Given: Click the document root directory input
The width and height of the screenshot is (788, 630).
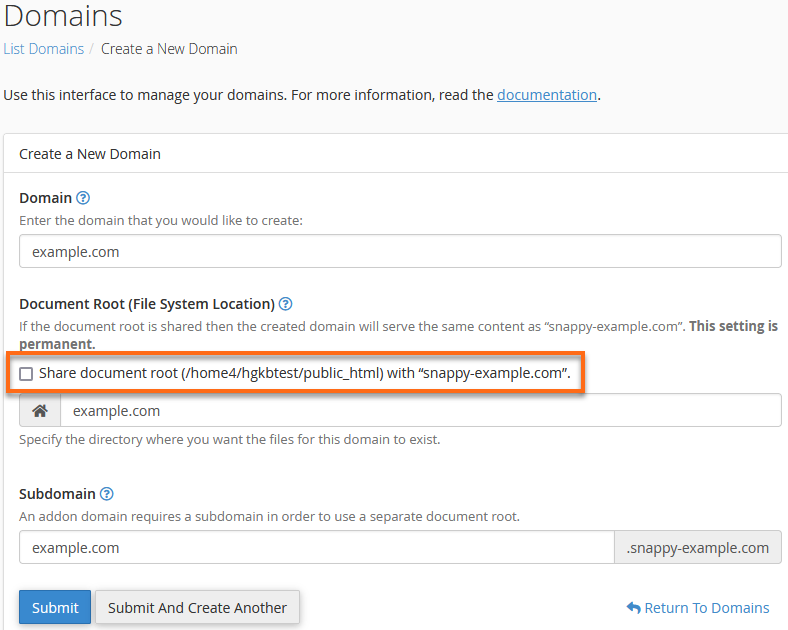Looking at the screenshot, I should coord(420,411).
